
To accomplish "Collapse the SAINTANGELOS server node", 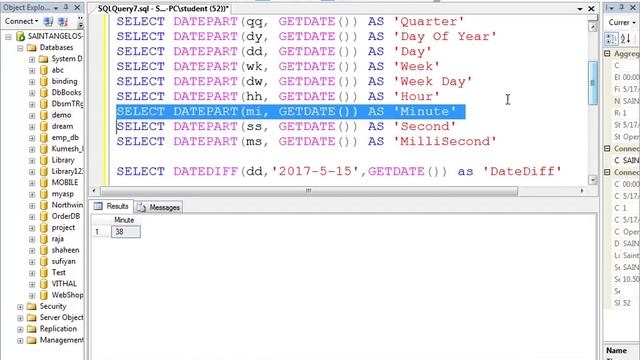I will pos(8,37).
